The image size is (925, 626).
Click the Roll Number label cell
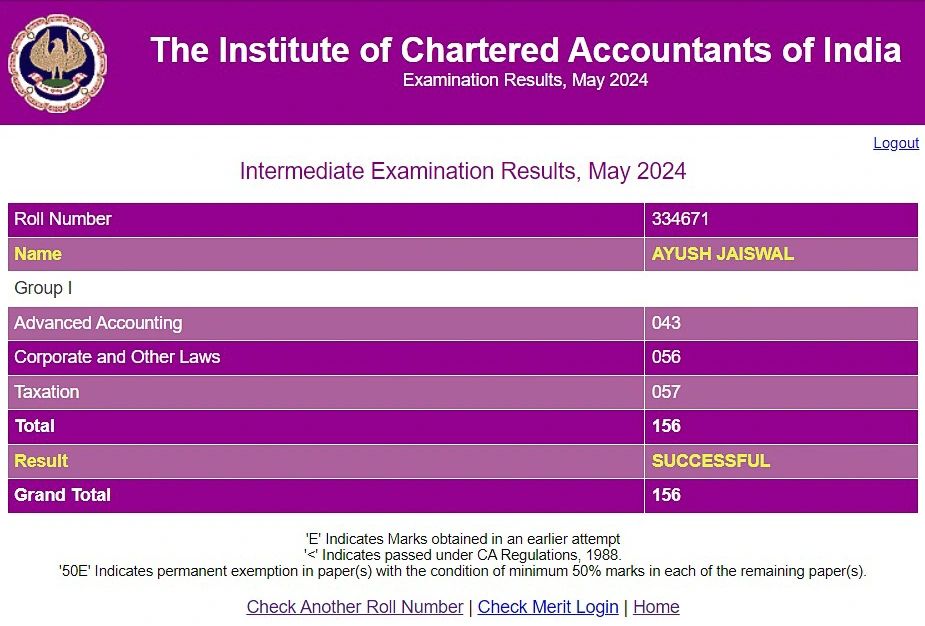click(326, 219)
